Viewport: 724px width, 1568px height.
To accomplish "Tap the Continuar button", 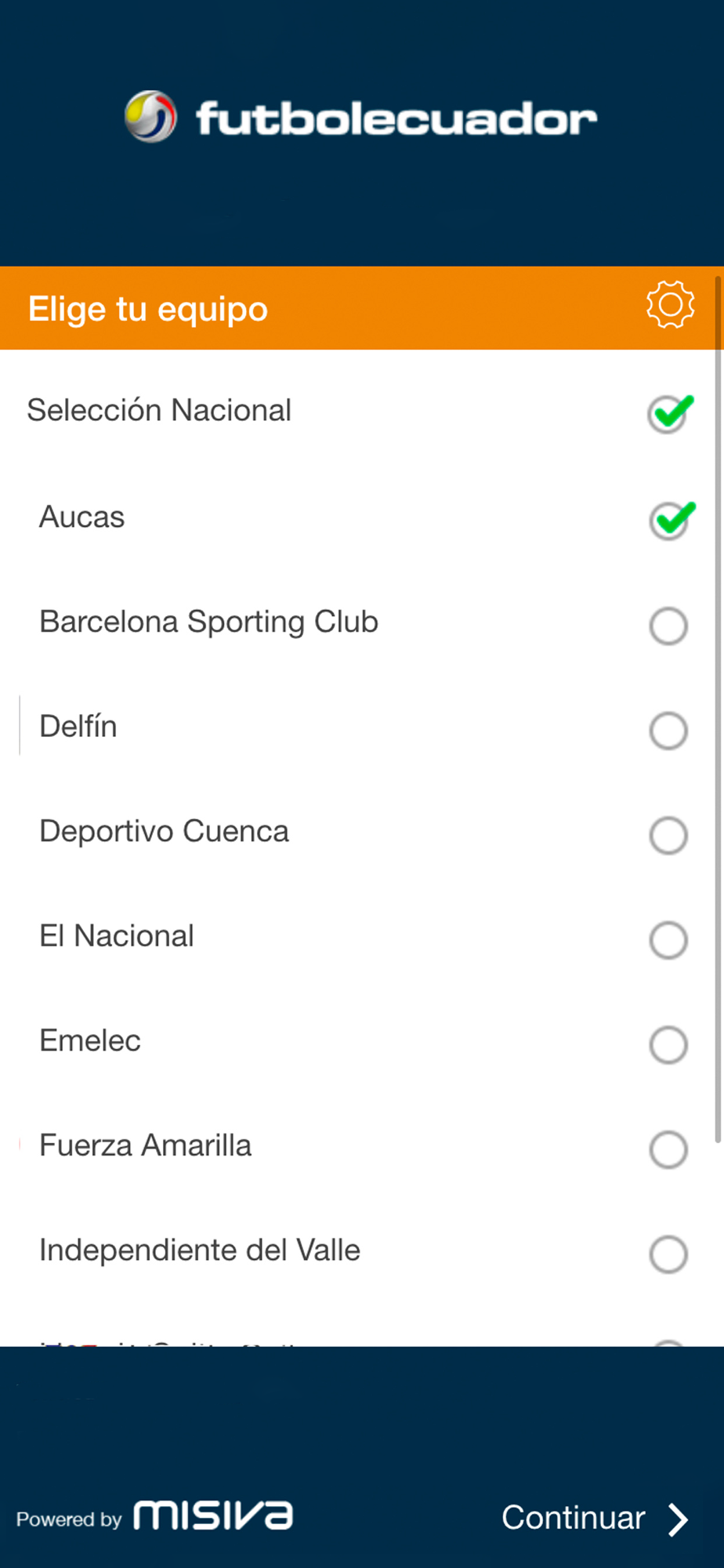I will [595, 1519].
